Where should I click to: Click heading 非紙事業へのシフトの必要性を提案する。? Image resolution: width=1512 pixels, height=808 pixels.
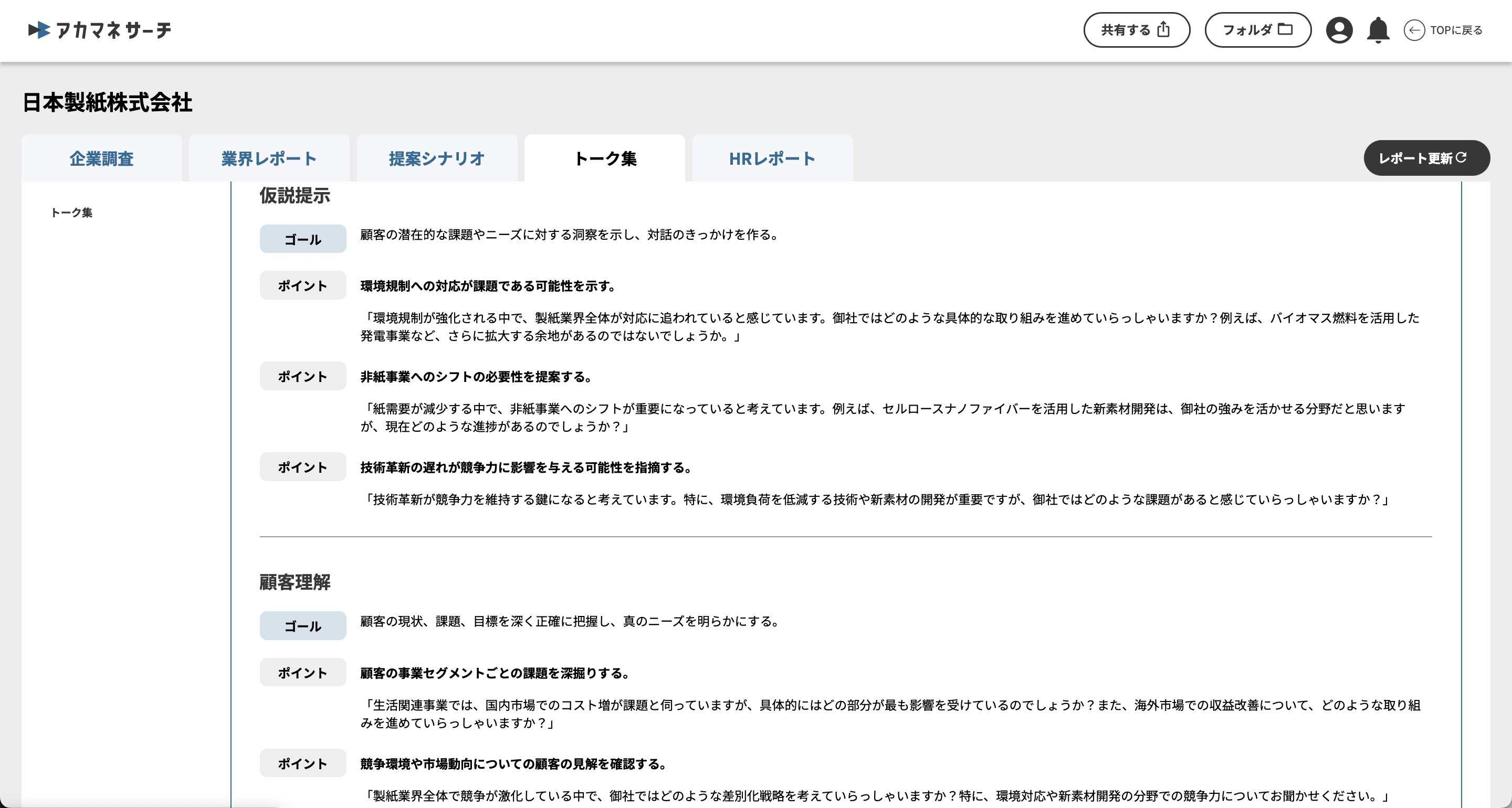coord(477,377)
